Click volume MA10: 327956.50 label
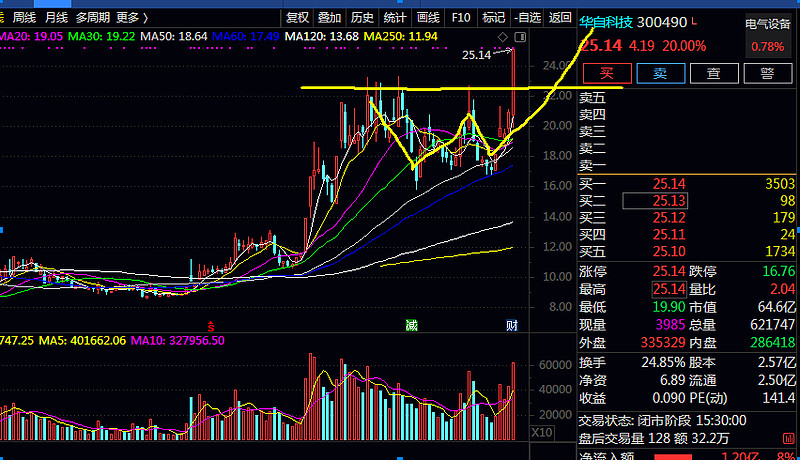The width and height of the screenshot is (800, 460). (178, 341)
